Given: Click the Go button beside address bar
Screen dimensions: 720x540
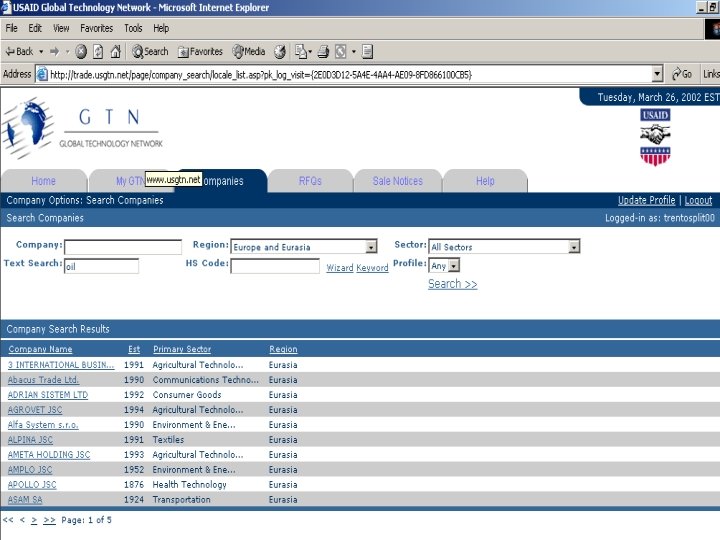Looking at the screenshot, I should click(681, 74).
